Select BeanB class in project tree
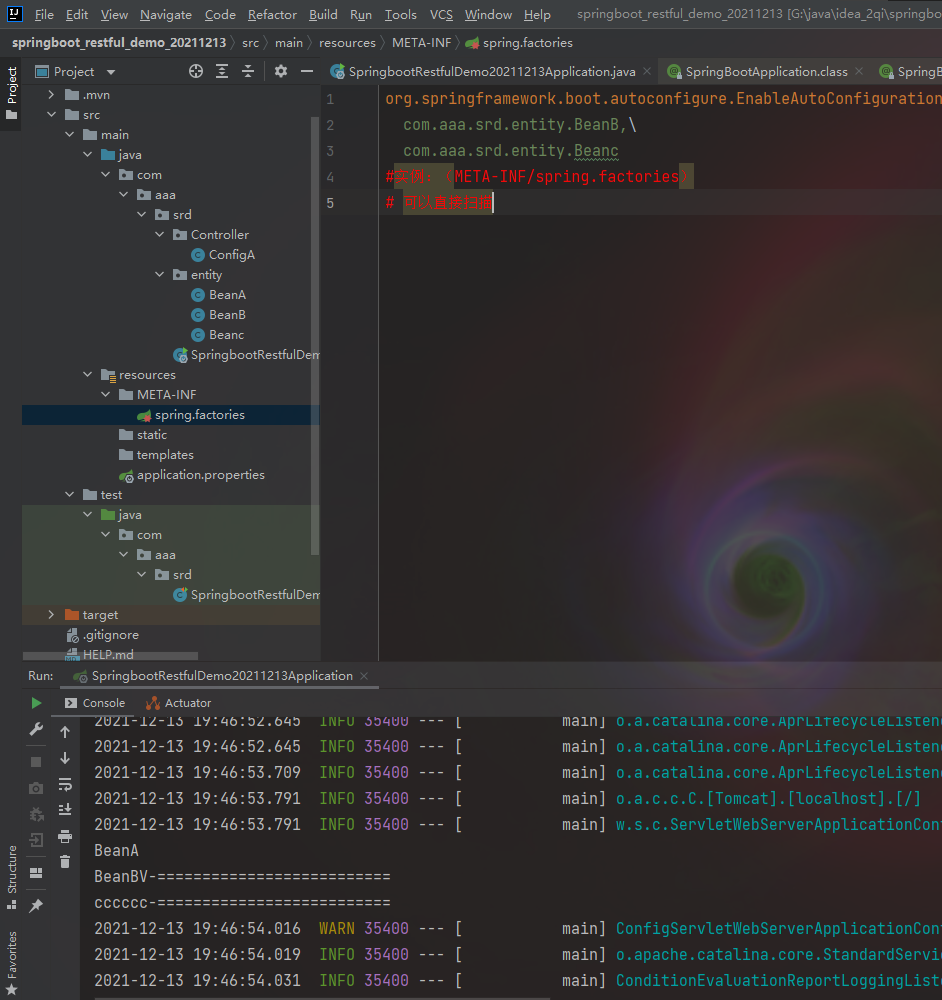This screenshot has height=1000, width=942. pos(219,315)
